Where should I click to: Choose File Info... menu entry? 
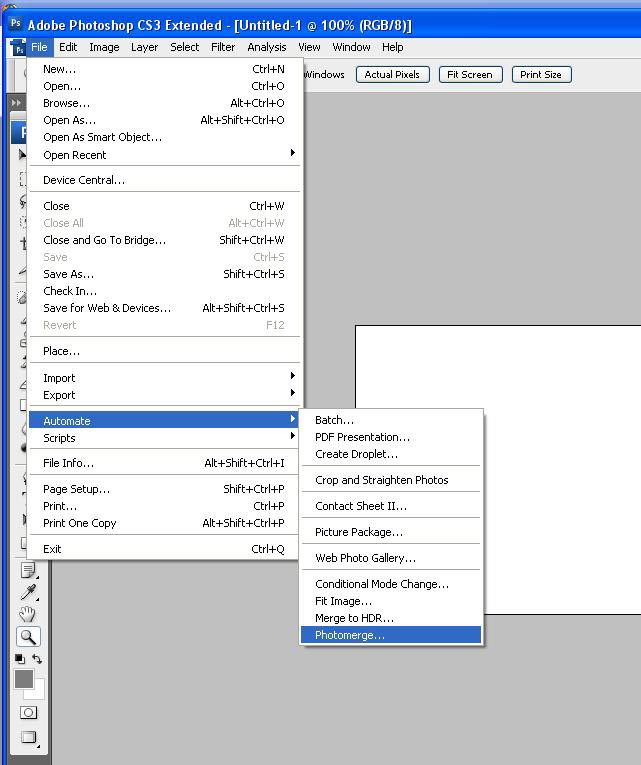click(164, 463)
